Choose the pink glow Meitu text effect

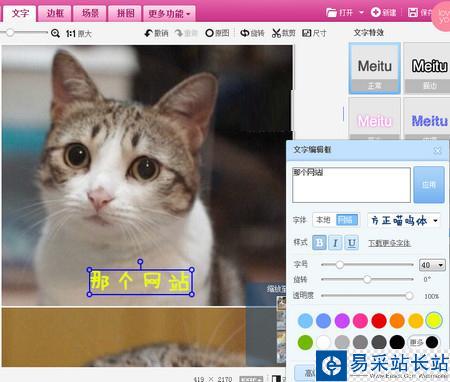[x=375, y=118]
